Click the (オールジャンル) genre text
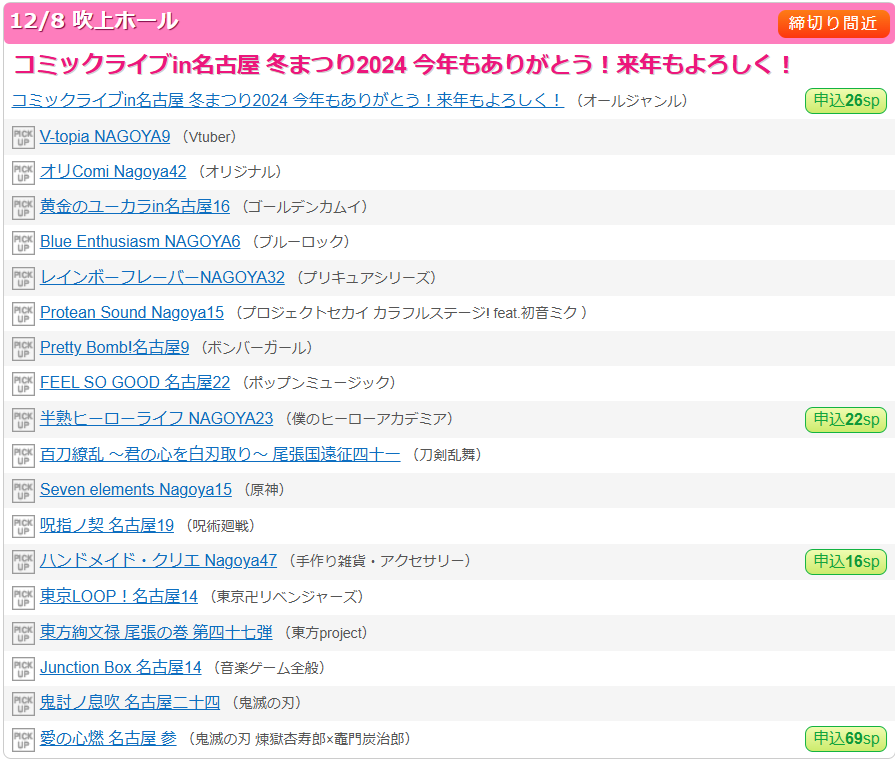Image resolution: width=895 pixels, height=762 pixels. click(x=632, y=101)
